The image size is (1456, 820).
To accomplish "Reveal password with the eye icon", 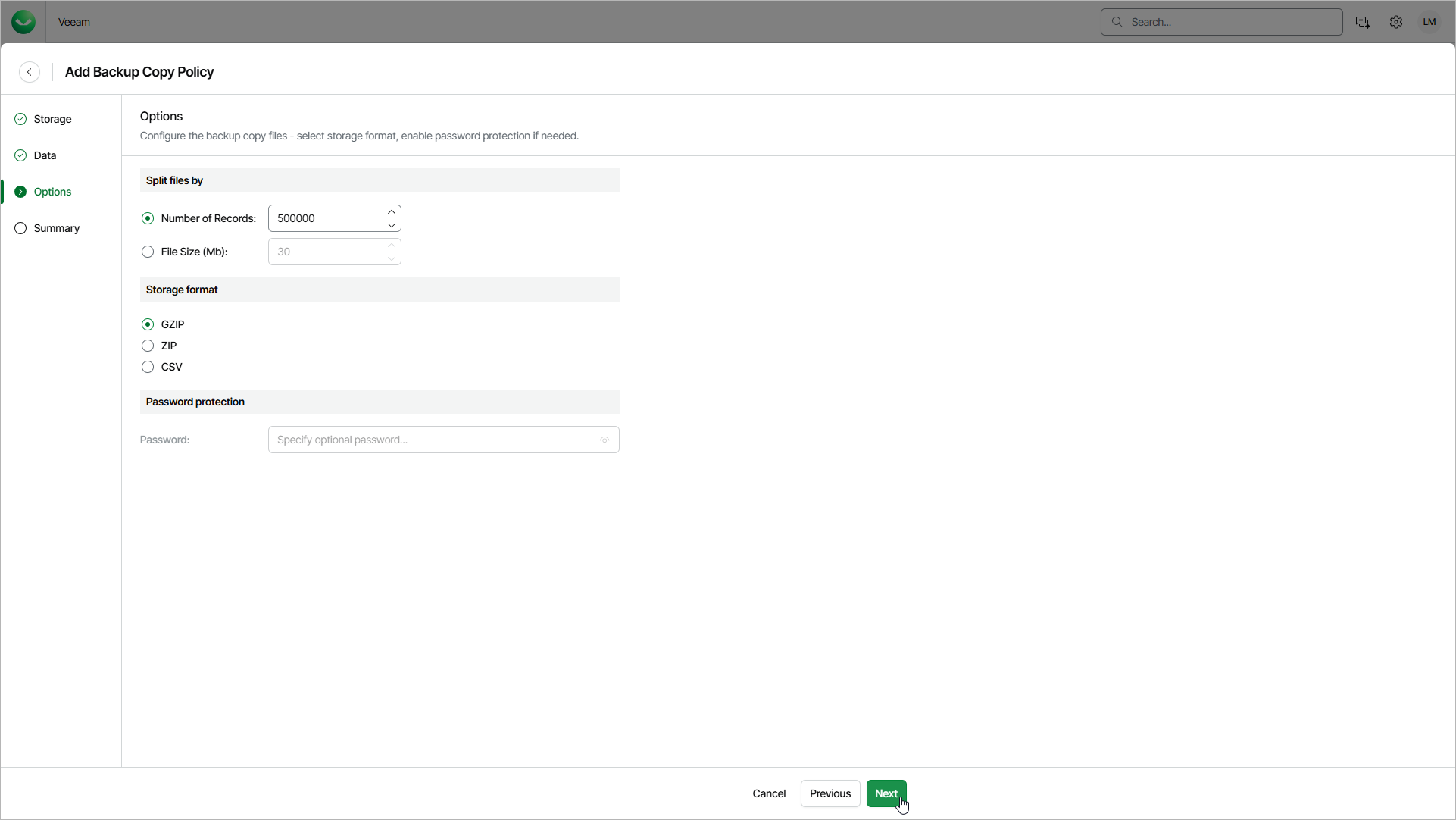I will point(605,440).
